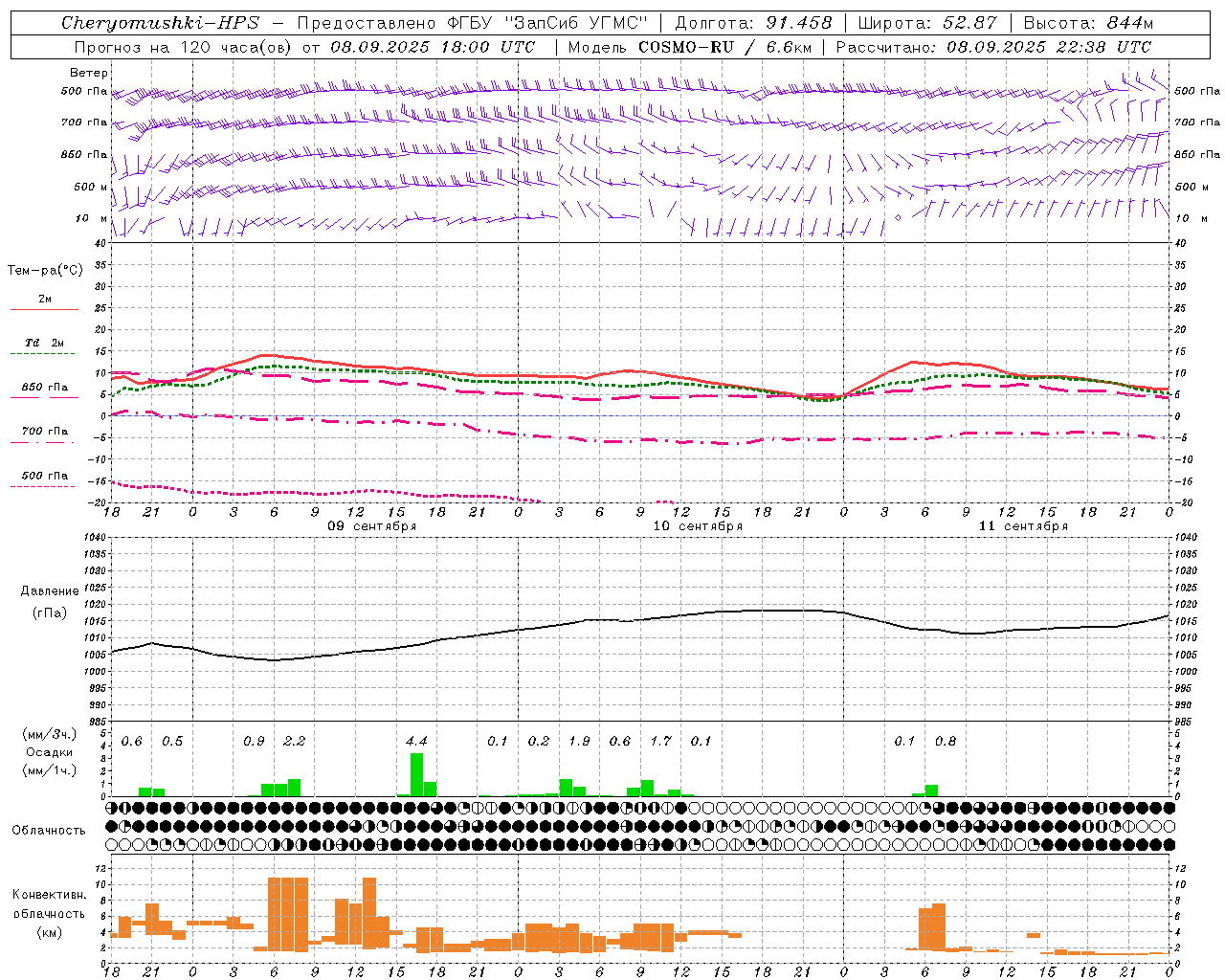1225x980 pixels.
Task: Click the Облачность panel label
Action: click(49, 830)
